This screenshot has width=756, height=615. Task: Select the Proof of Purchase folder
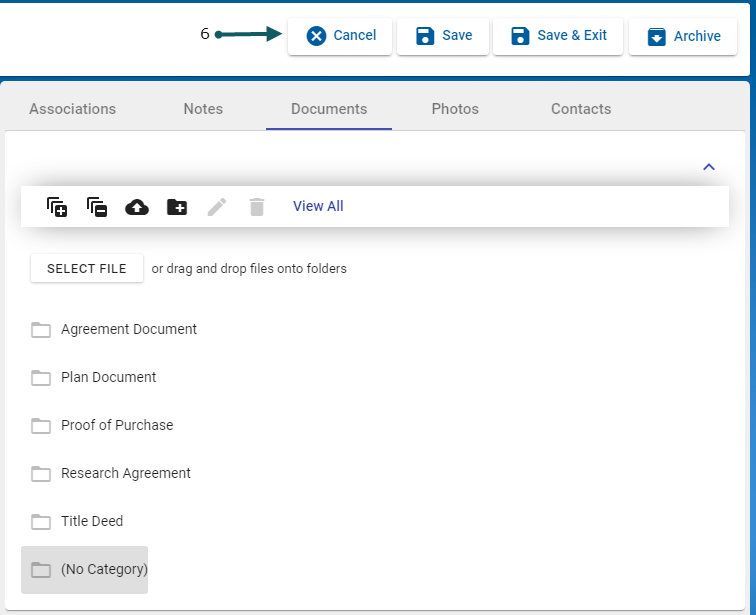pos(116,425)
